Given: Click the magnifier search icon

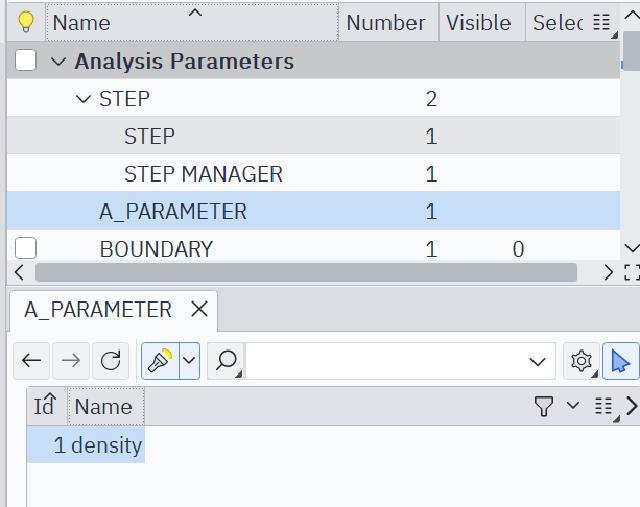Looking at the screenshot, I should pos(226,361).
